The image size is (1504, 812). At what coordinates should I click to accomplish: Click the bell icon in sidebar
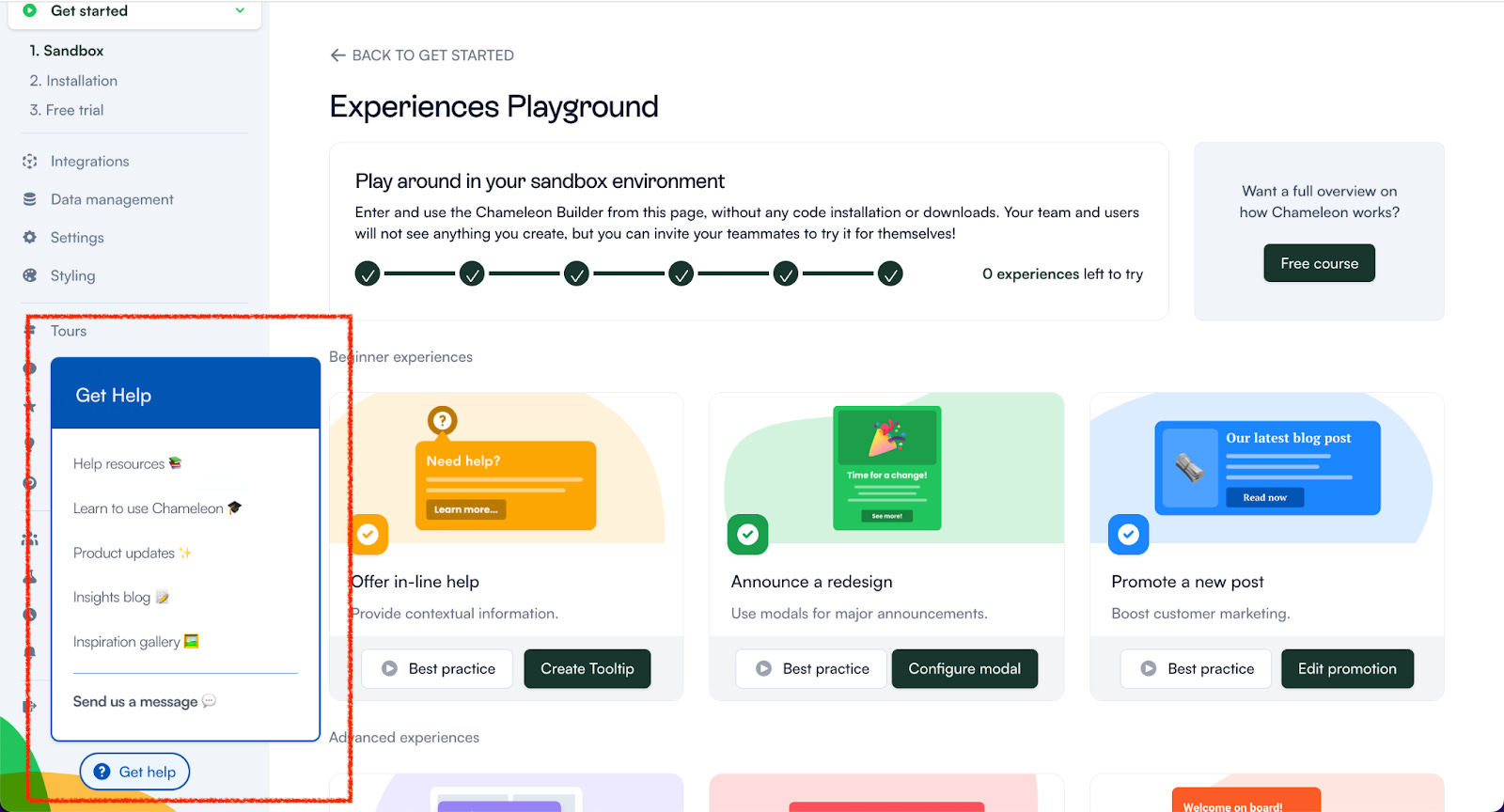click(30, 651)
